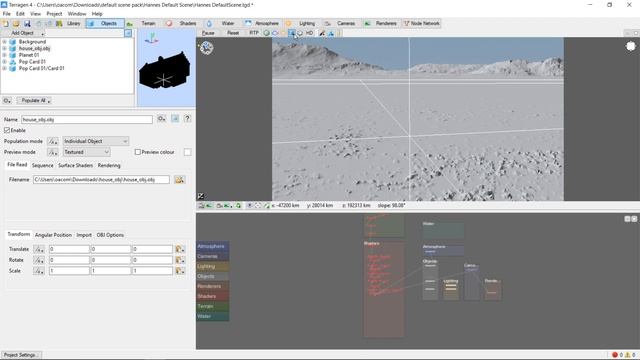Open the Scale animation button
Screen dimensions: 640x360
tap(39, 271)
